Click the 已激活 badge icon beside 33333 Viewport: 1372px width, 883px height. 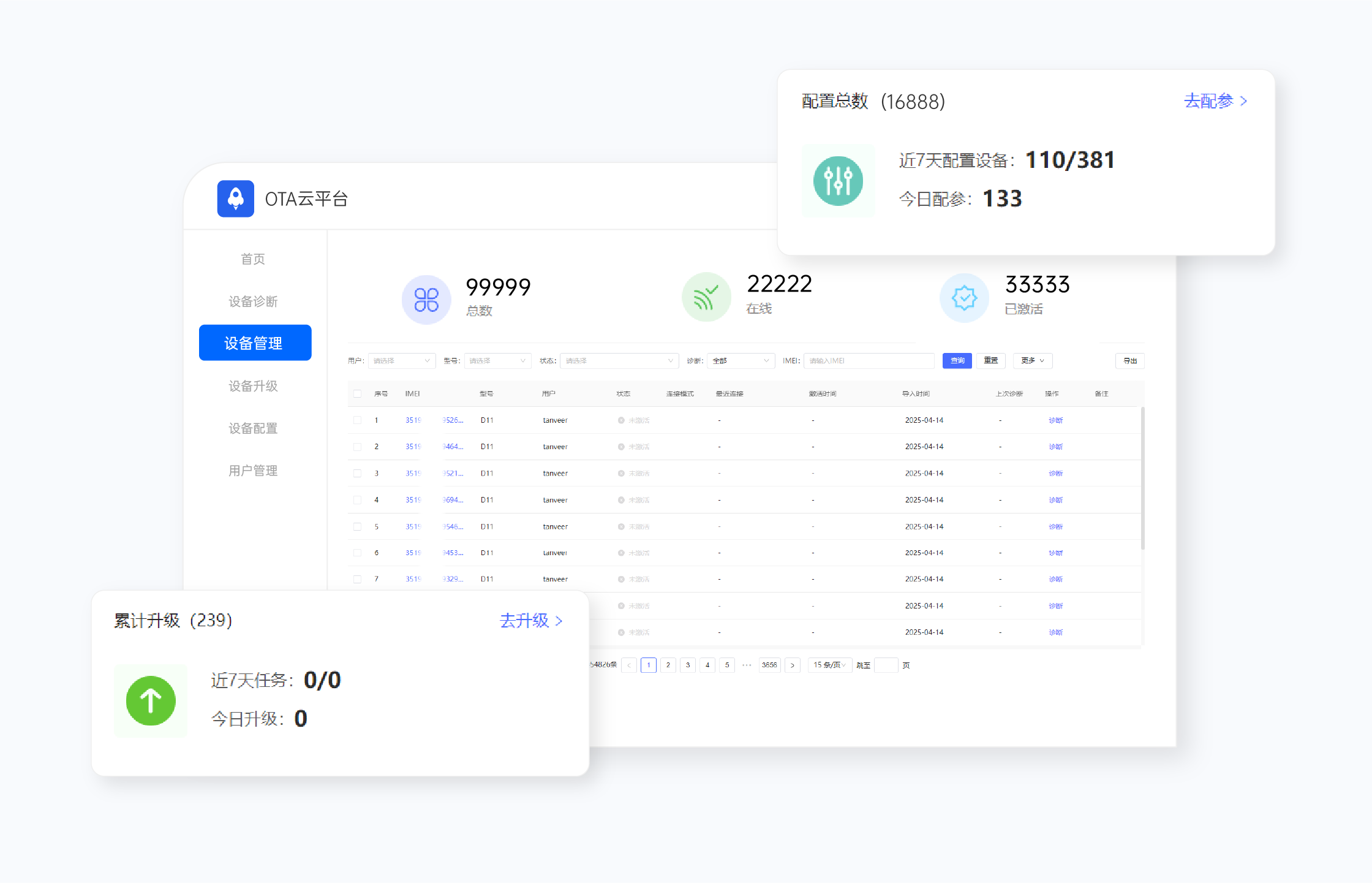pyautogui.click(x=963, y=298)
